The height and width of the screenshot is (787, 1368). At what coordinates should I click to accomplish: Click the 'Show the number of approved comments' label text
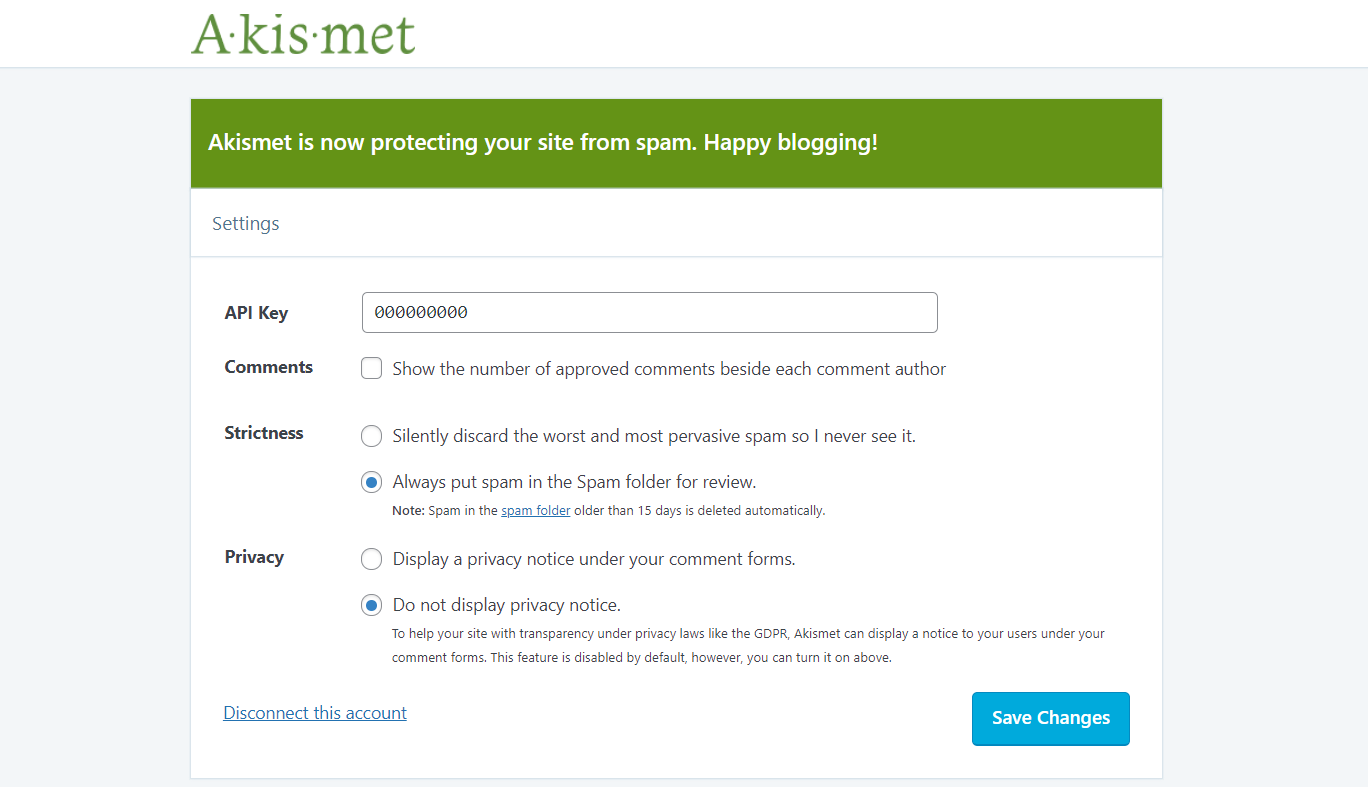(669, 369)
